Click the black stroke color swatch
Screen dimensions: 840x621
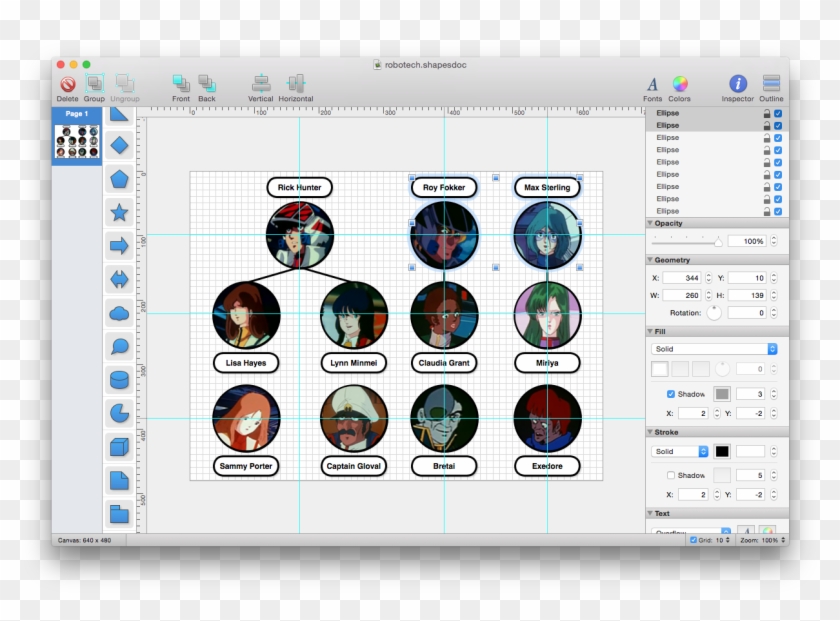click(x=722, y=452)
